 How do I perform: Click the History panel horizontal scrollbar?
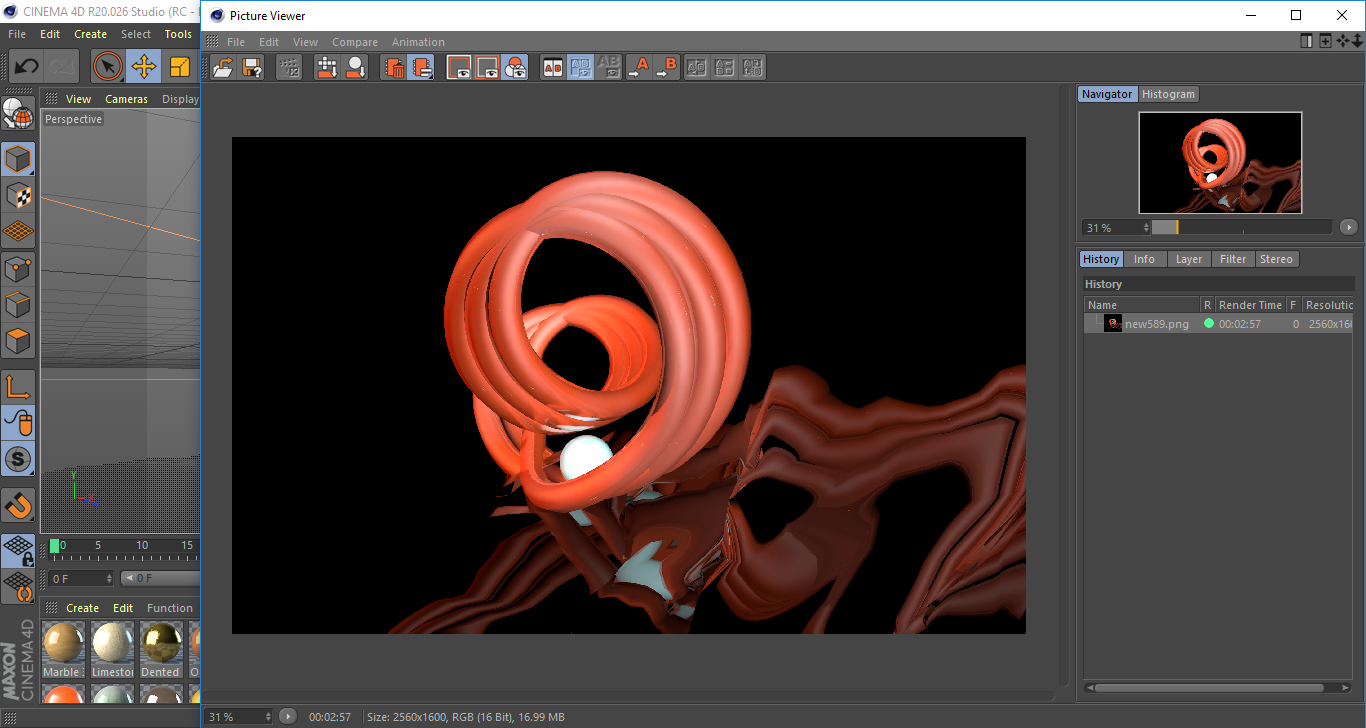(1209, 688)
